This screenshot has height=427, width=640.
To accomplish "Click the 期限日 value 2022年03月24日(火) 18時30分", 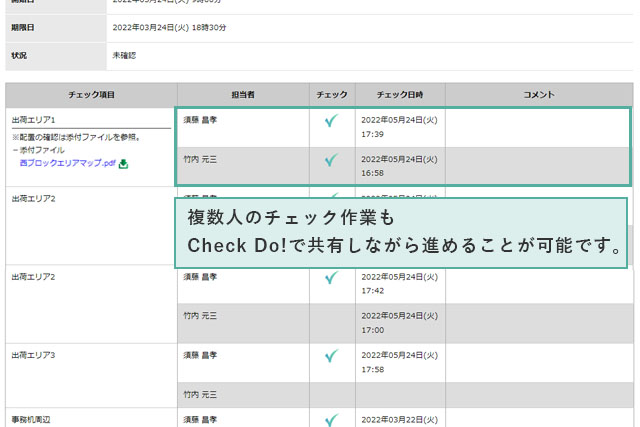I will tap(169, 28).
